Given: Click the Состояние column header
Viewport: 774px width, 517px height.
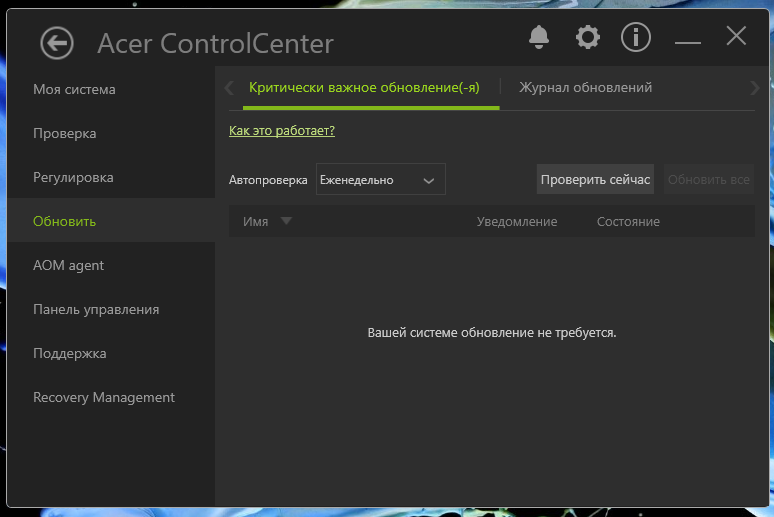Looking at the screenshot, I should point(628,222).
